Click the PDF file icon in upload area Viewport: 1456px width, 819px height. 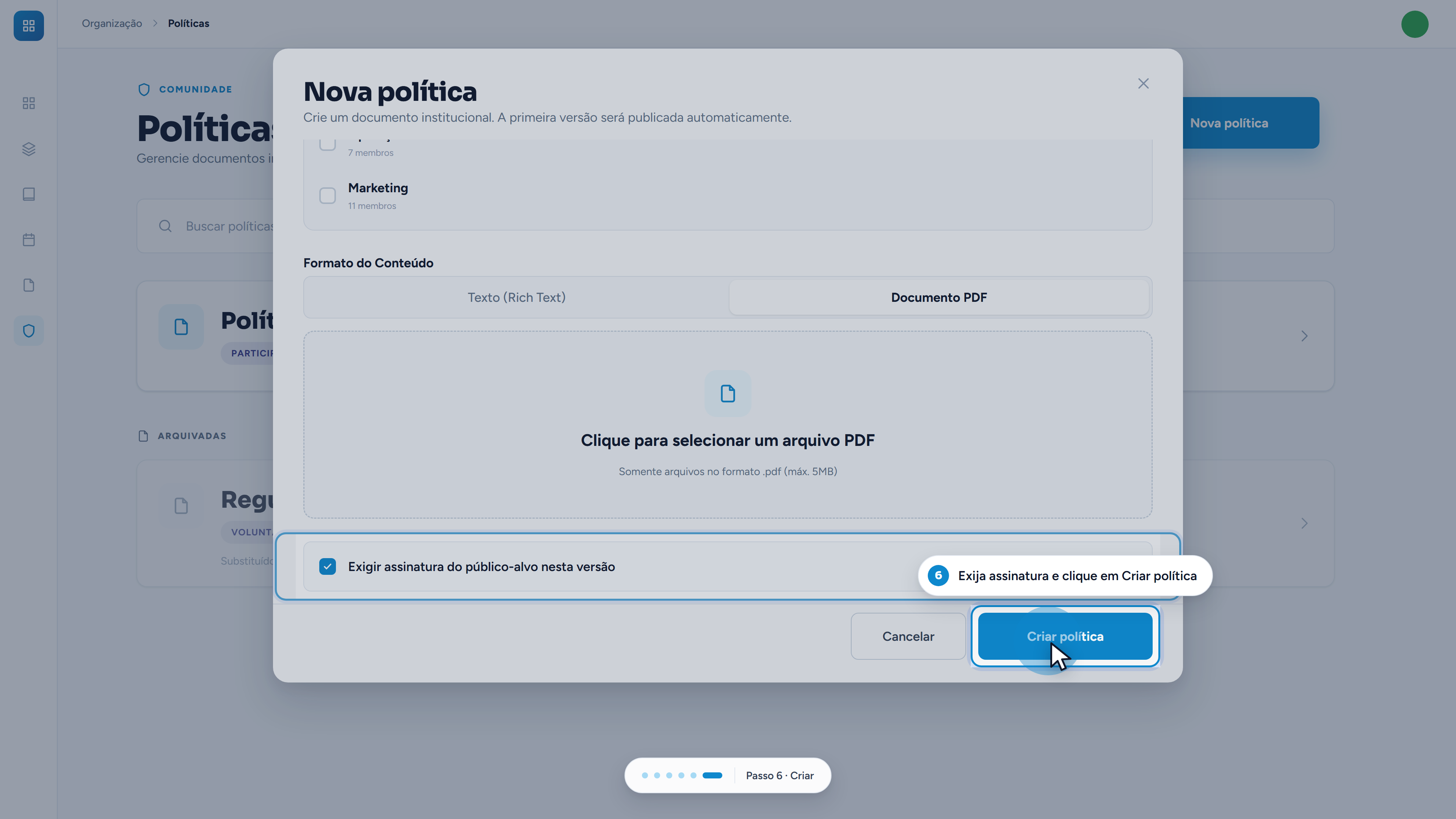[728, 394]
